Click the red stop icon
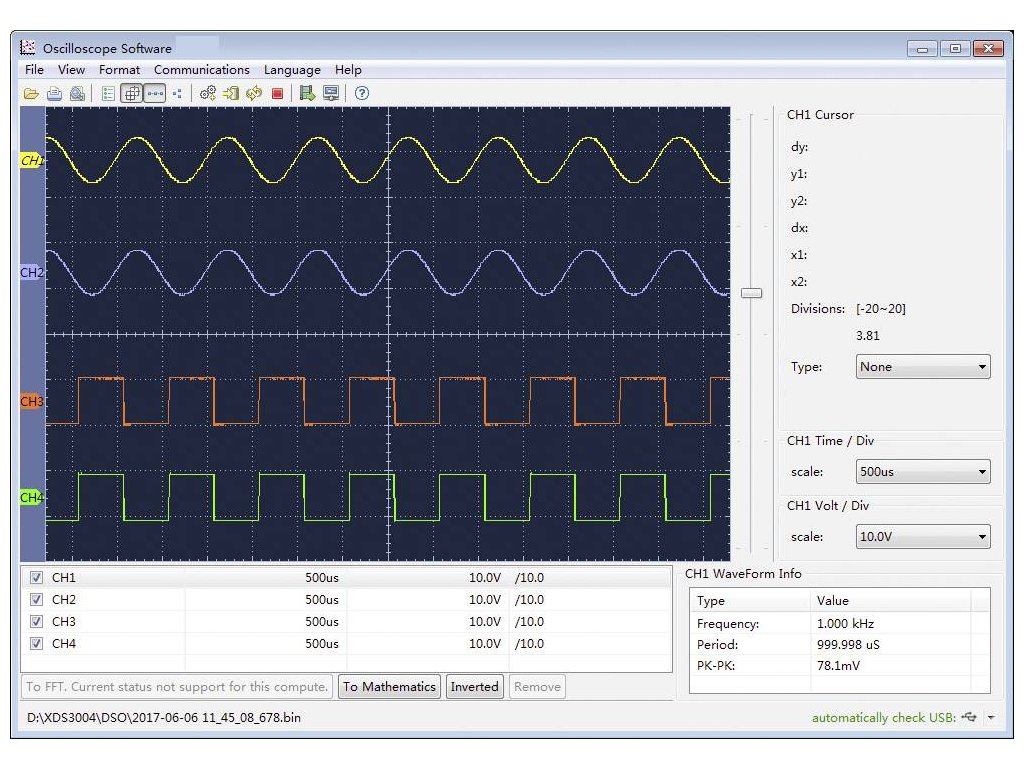Screen dimensions: 1024x768 (x=277, y=93)
